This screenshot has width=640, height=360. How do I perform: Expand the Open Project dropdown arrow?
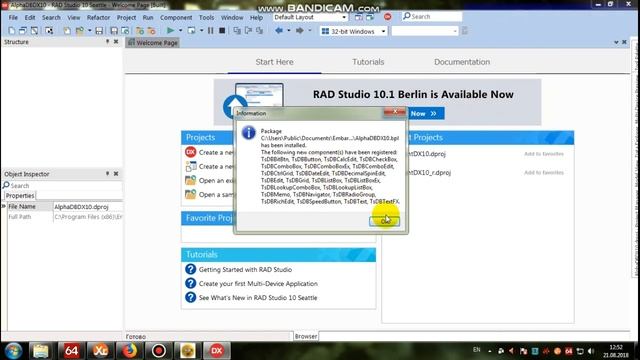click(x=89, y=31)
